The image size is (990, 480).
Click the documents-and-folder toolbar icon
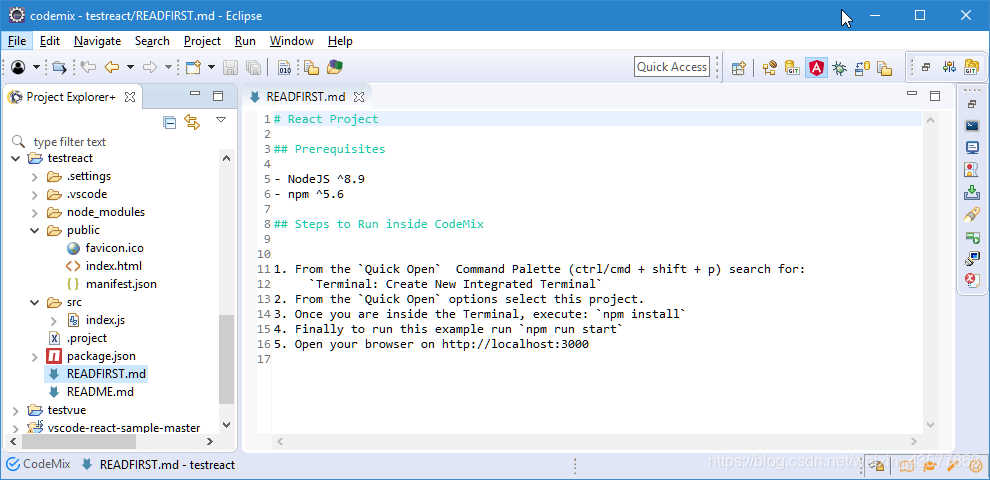pyautogui.click(x=311, y=67)
